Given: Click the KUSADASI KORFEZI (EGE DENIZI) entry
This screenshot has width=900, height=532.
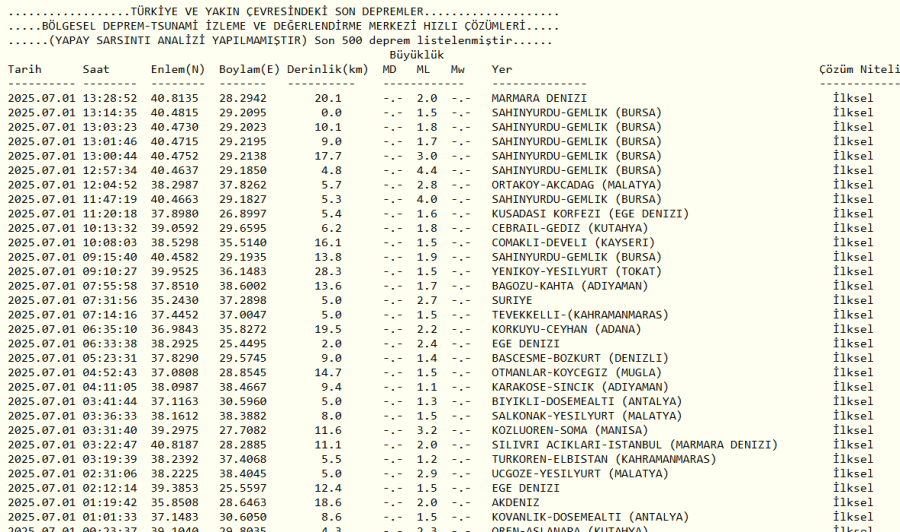Looking at the screenshot, I should click(590, 213).
